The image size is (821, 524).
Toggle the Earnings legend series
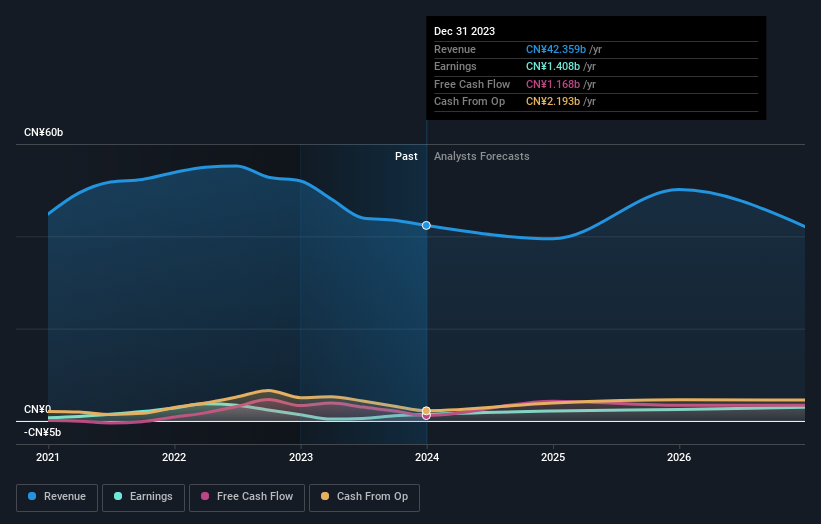[143, 497]
